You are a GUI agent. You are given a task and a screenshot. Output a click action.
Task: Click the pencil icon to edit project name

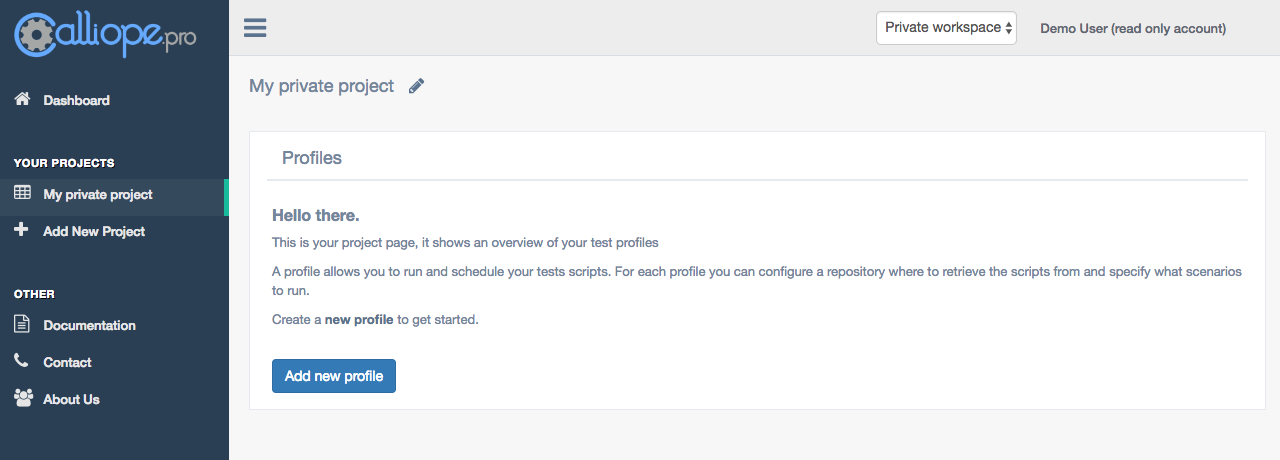coord(417,86)
